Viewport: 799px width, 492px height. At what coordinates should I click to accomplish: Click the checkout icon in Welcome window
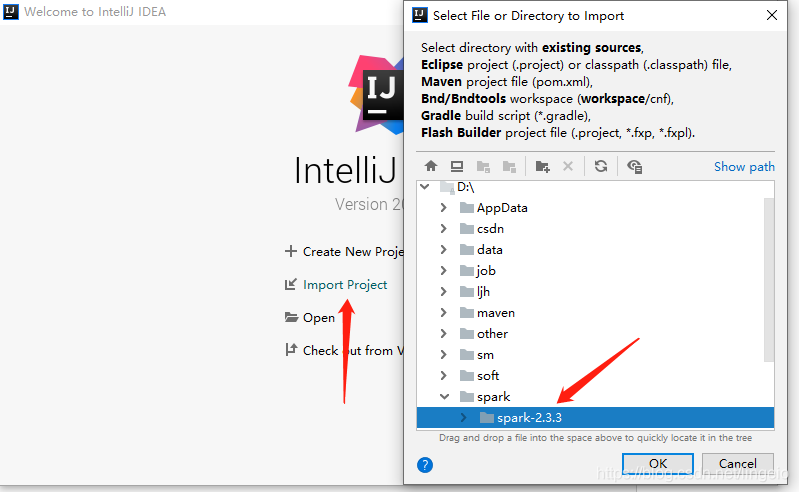(x=290, y=349)
